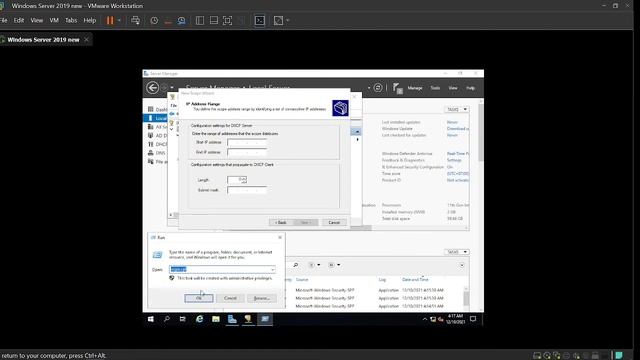This screenshot has width=640, height=360.
Task: Toggle the thumbnail bar icon in VMware toolbar
Action: (x=213, y=20)
